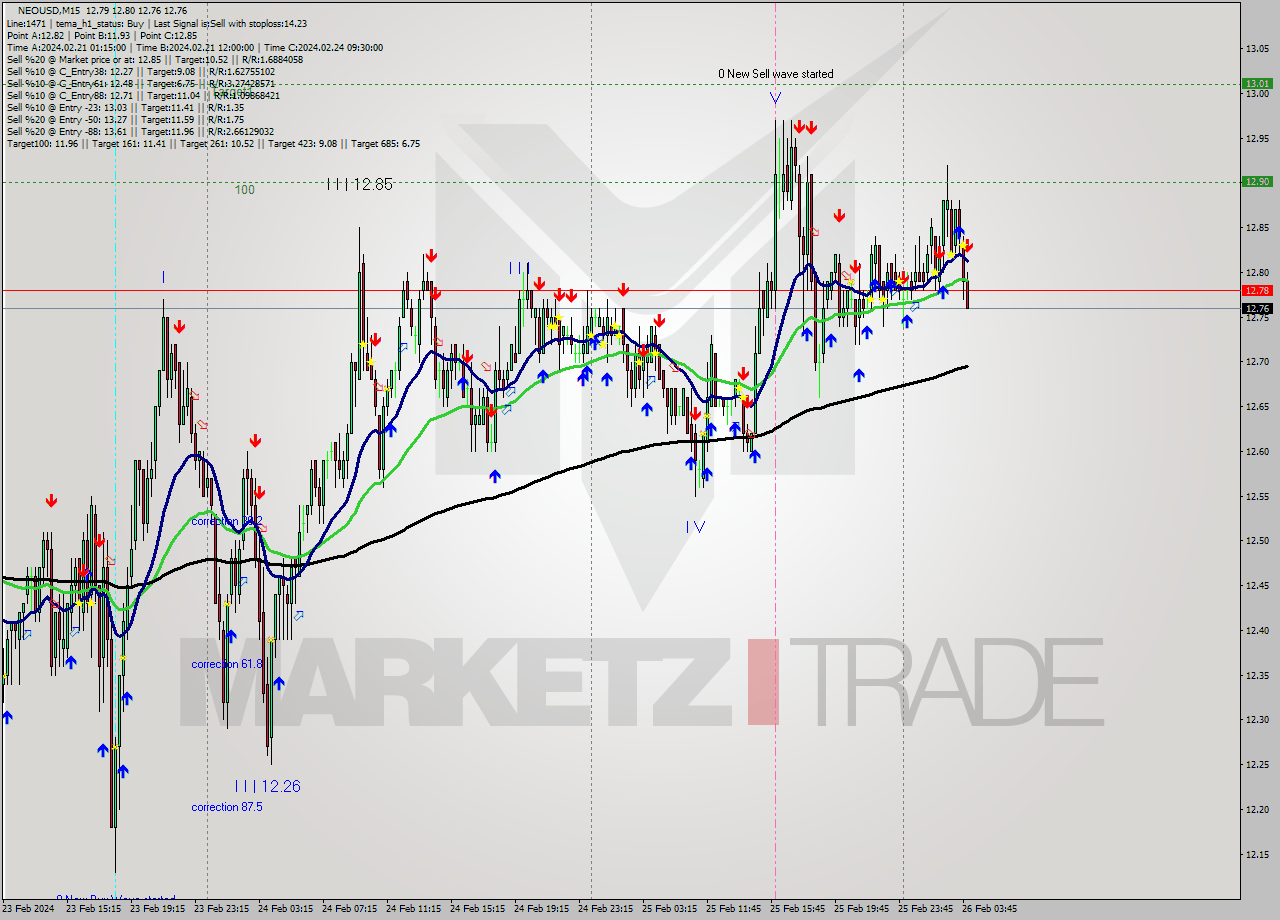Click the '25 Feb 15:45' time label
The width and height of the screenshot is (1280, 920).
pyautogui.click(x=797, y=909)
